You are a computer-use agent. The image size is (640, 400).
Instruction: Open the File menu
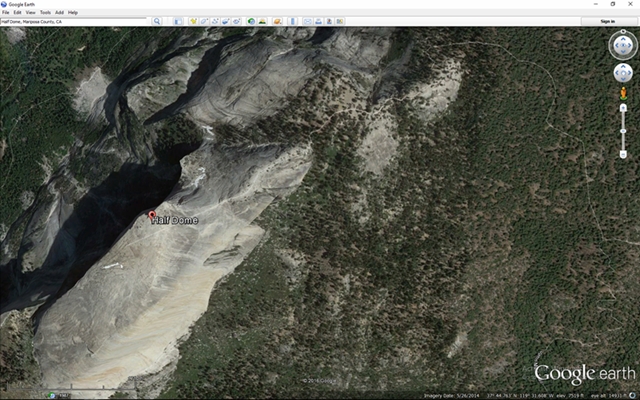(x=5, y=12)
